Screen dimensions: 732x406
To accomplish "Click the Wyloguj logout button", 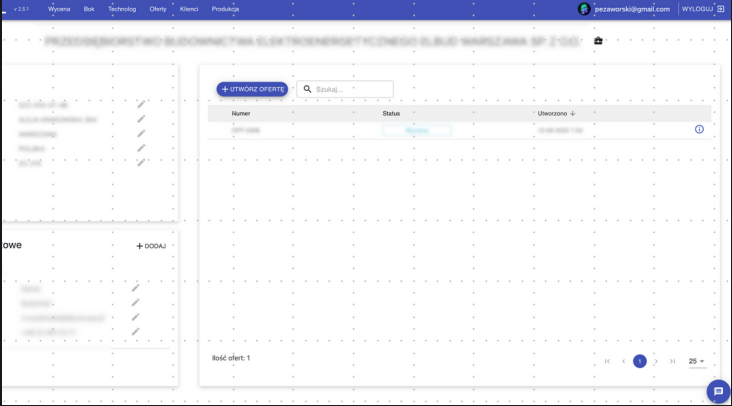I will 702,9.
